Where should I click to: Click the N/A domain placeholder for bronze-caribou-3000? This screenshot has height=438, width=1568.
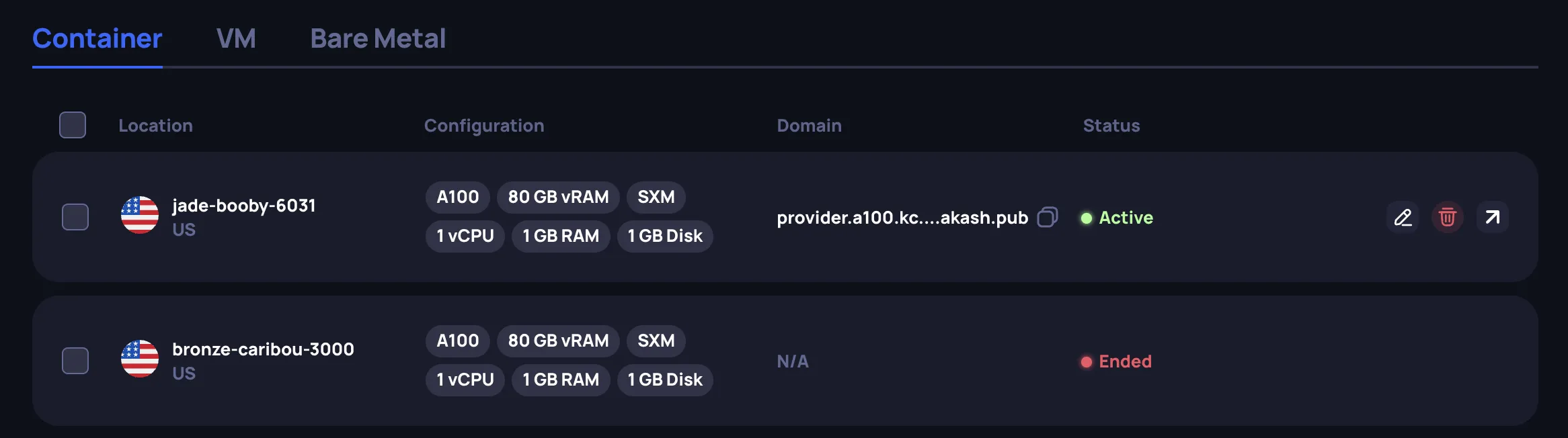[x=792, y=361]
